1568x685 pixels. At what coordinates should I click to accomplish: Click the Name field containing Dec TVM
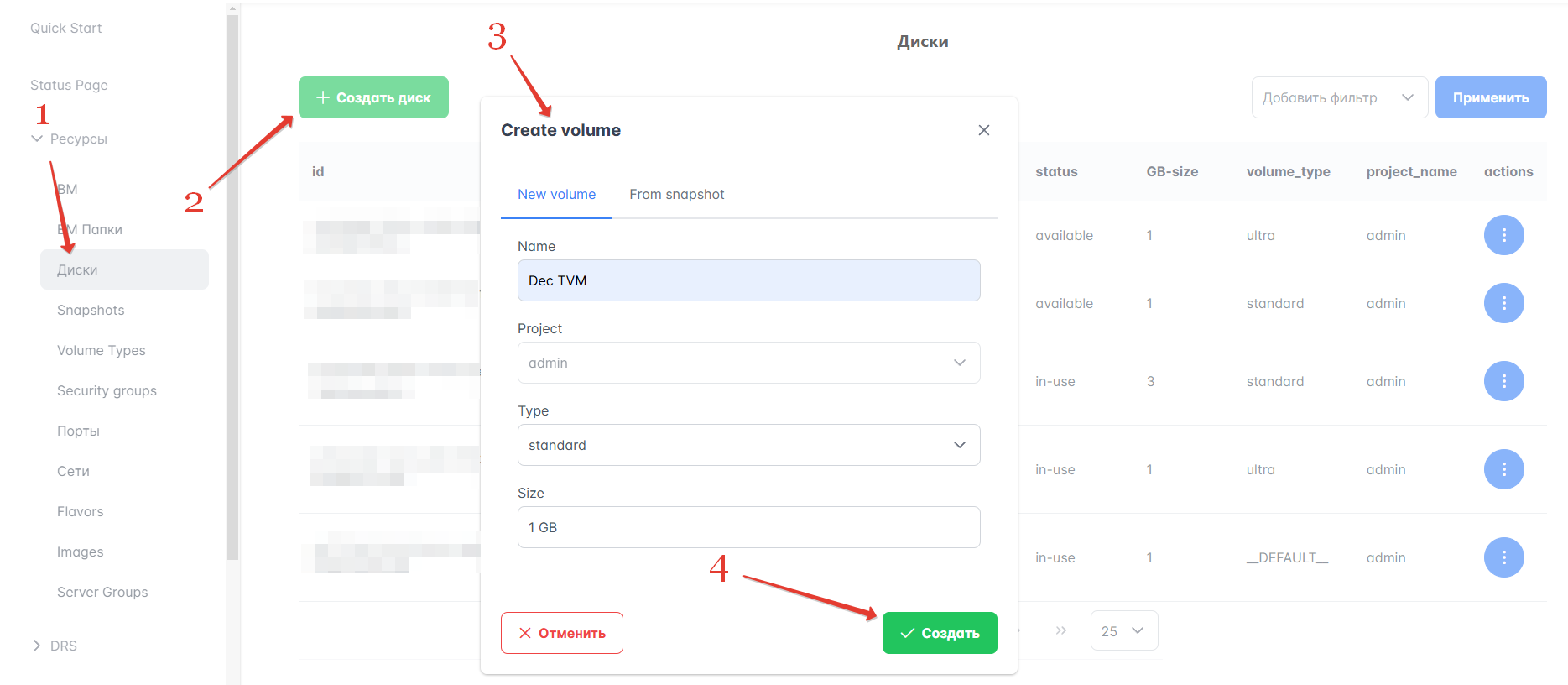(x=748, y=280)
